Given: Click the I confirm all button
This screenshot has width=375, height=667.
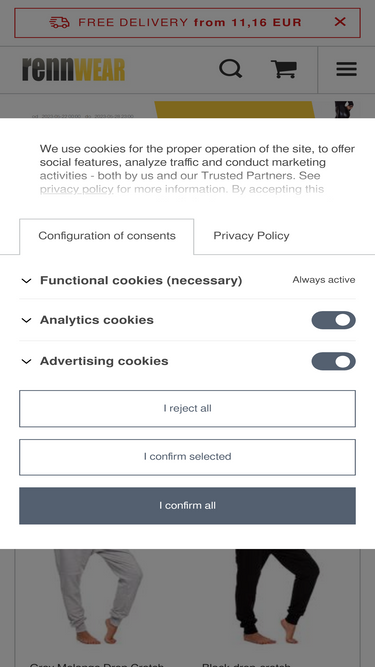Looking at the screenshot, I should pos(188,506).
